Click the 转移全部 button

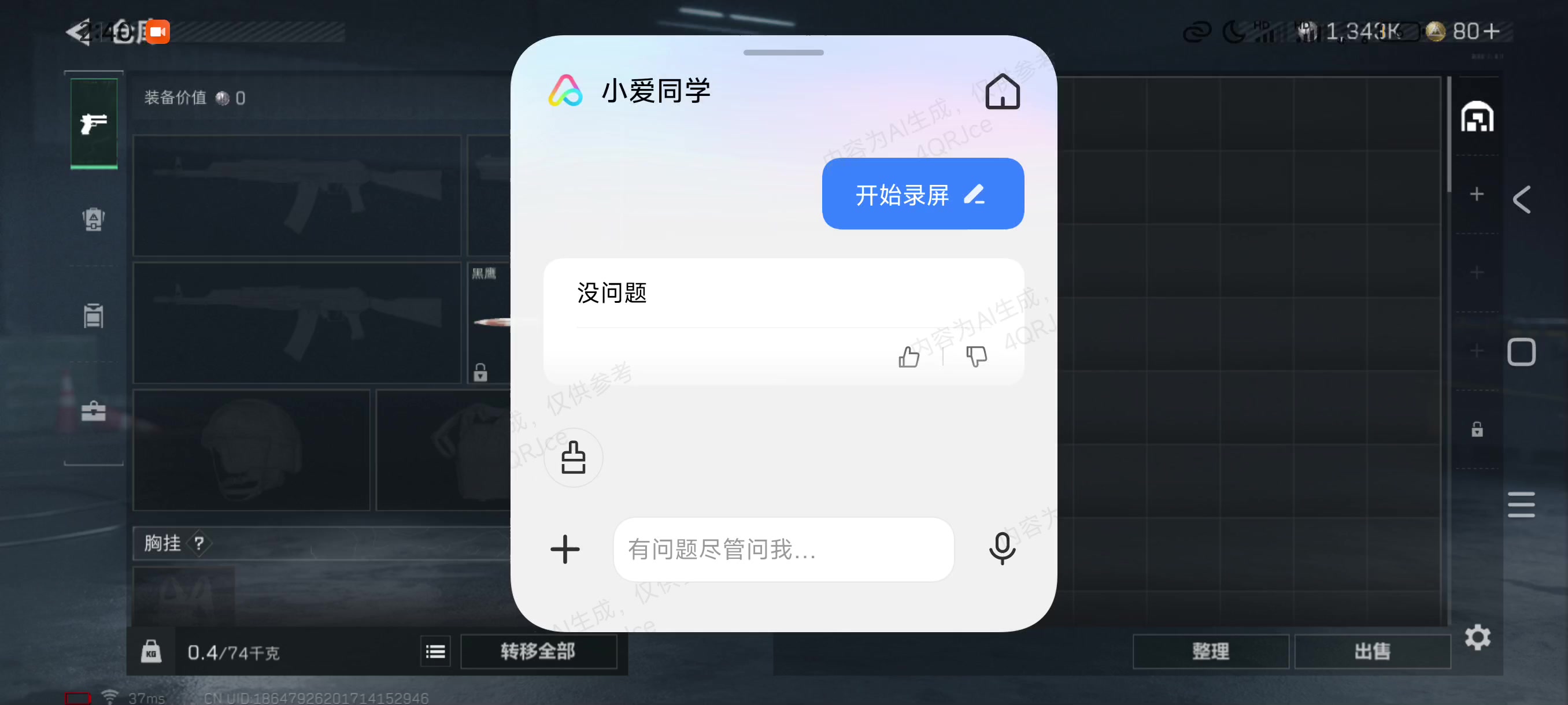click(x=538, y=651)
